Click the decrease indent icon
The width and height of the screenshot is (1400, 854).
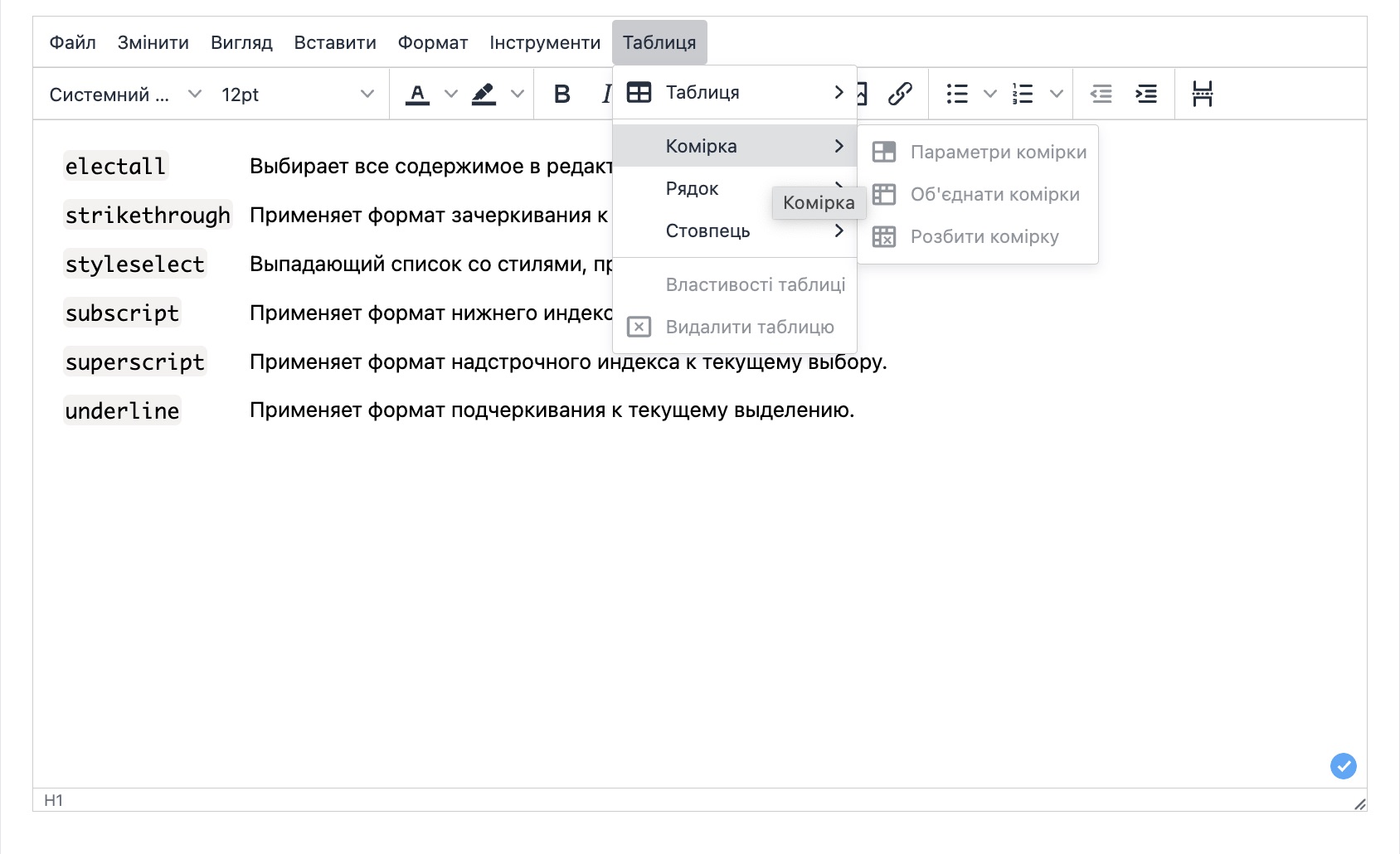[x=1101, y=95]
